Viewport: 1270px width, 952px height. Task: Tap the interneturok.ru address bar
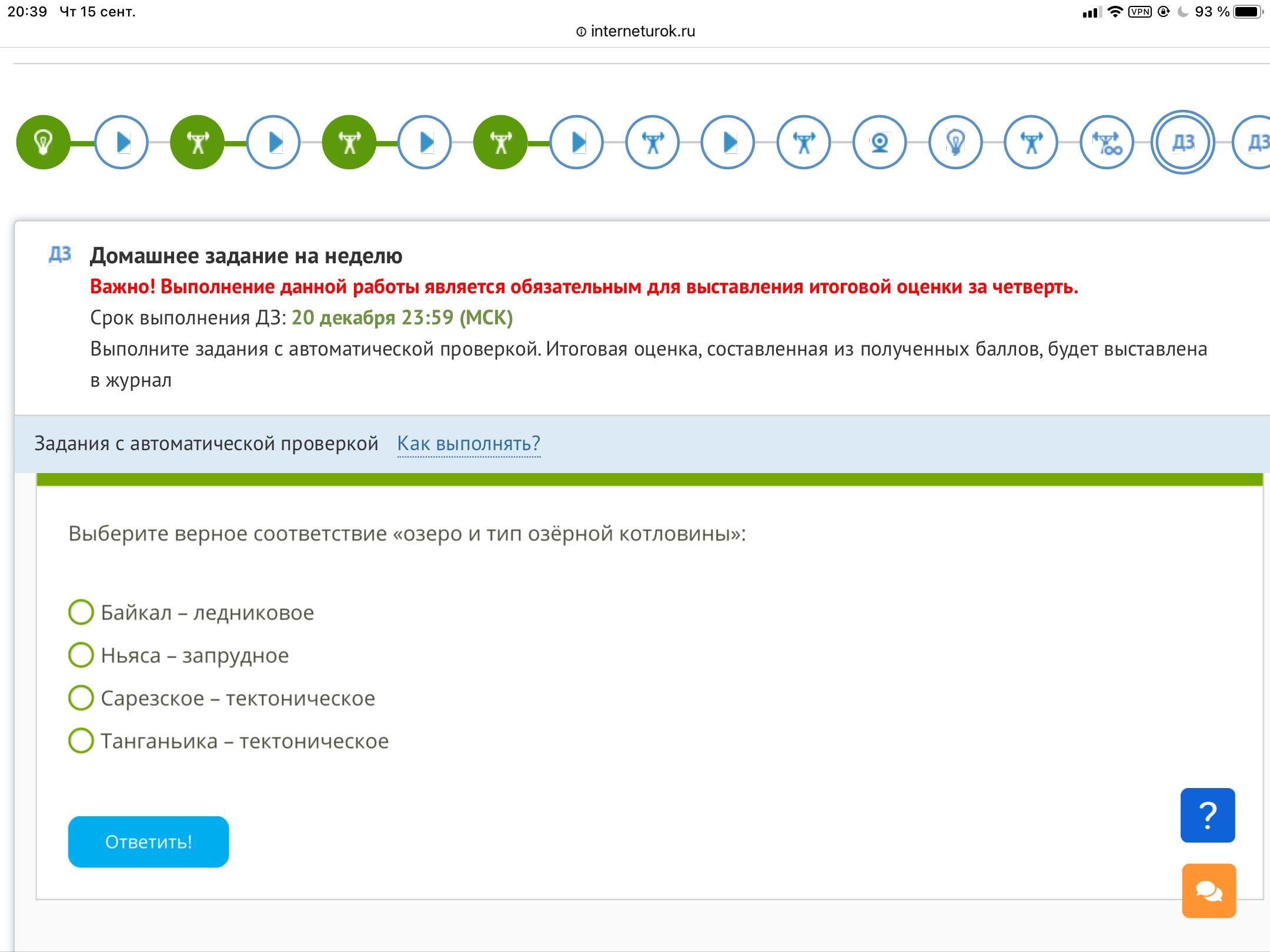coord(636,31)
